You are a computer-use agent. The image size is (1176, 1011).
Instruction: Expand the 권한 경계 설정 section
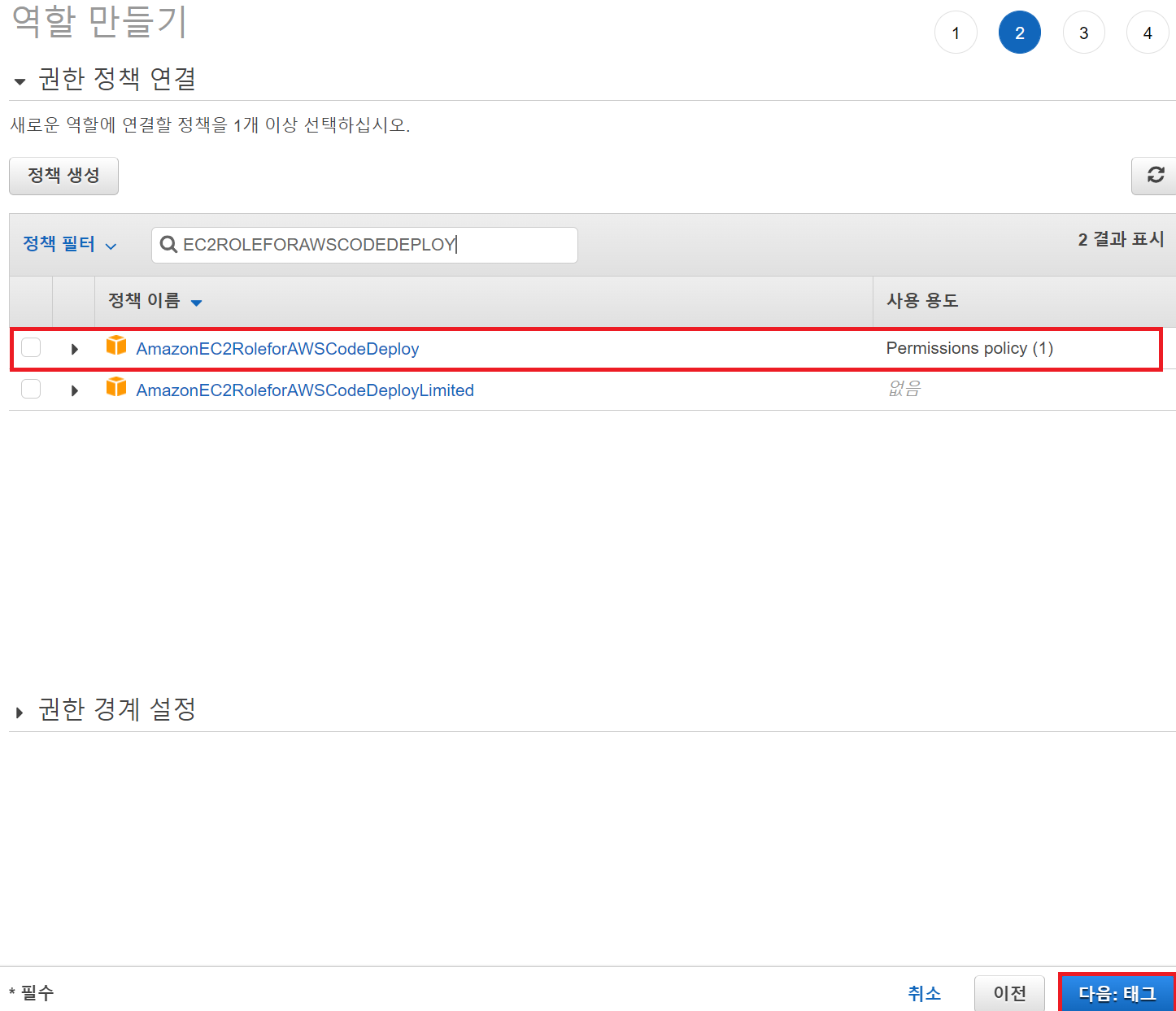pyautogui.click(x=20, y=712)
